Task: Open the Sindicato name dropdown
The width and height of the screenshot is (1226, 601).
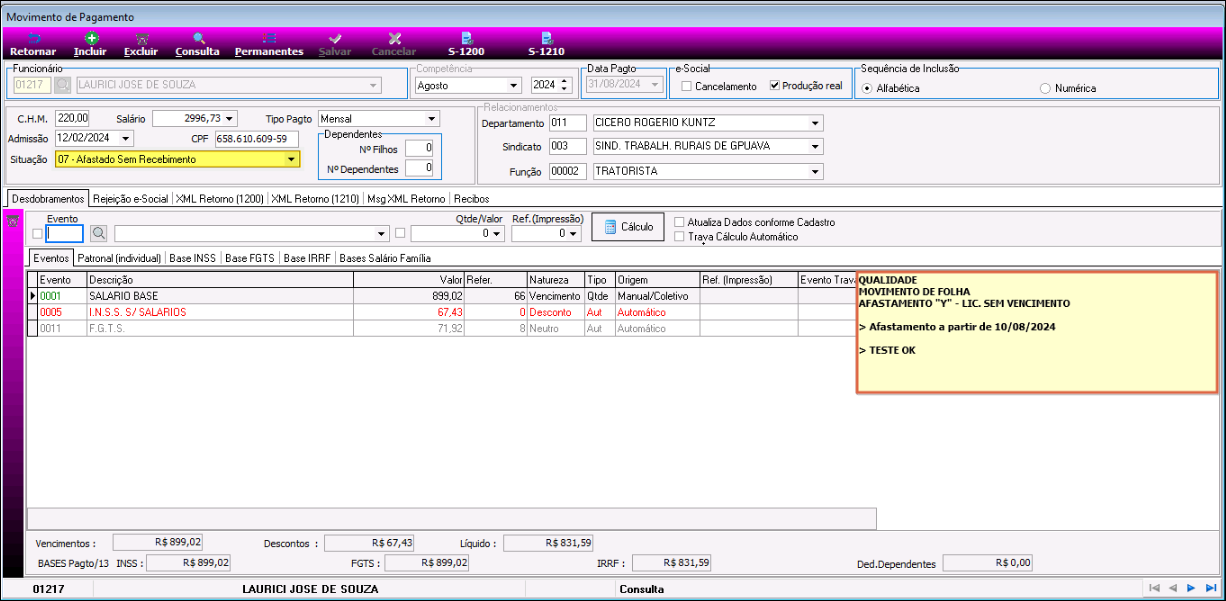Action: click(816, 146)
